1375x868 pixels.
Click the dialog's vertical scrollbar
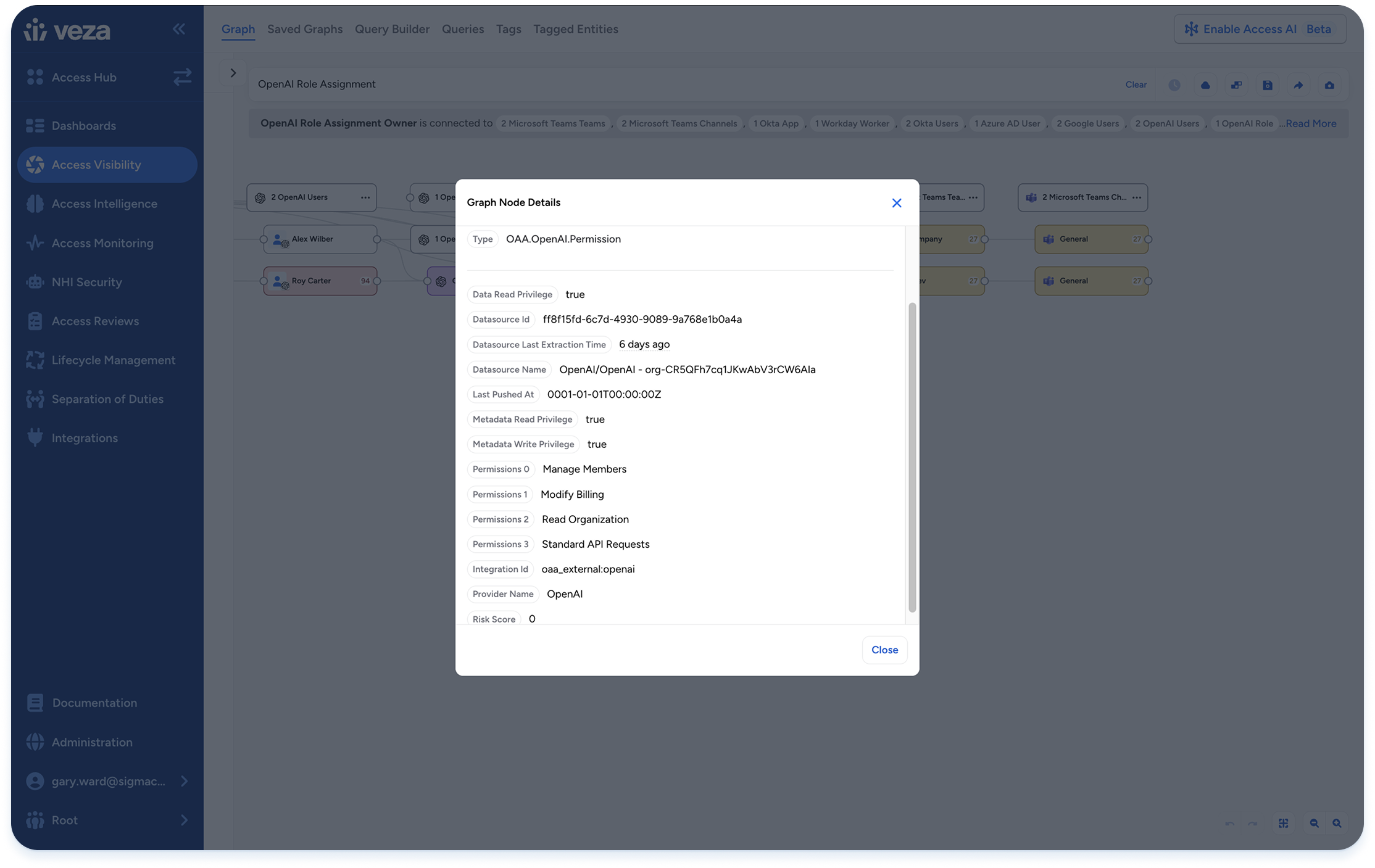click(912, 457)
